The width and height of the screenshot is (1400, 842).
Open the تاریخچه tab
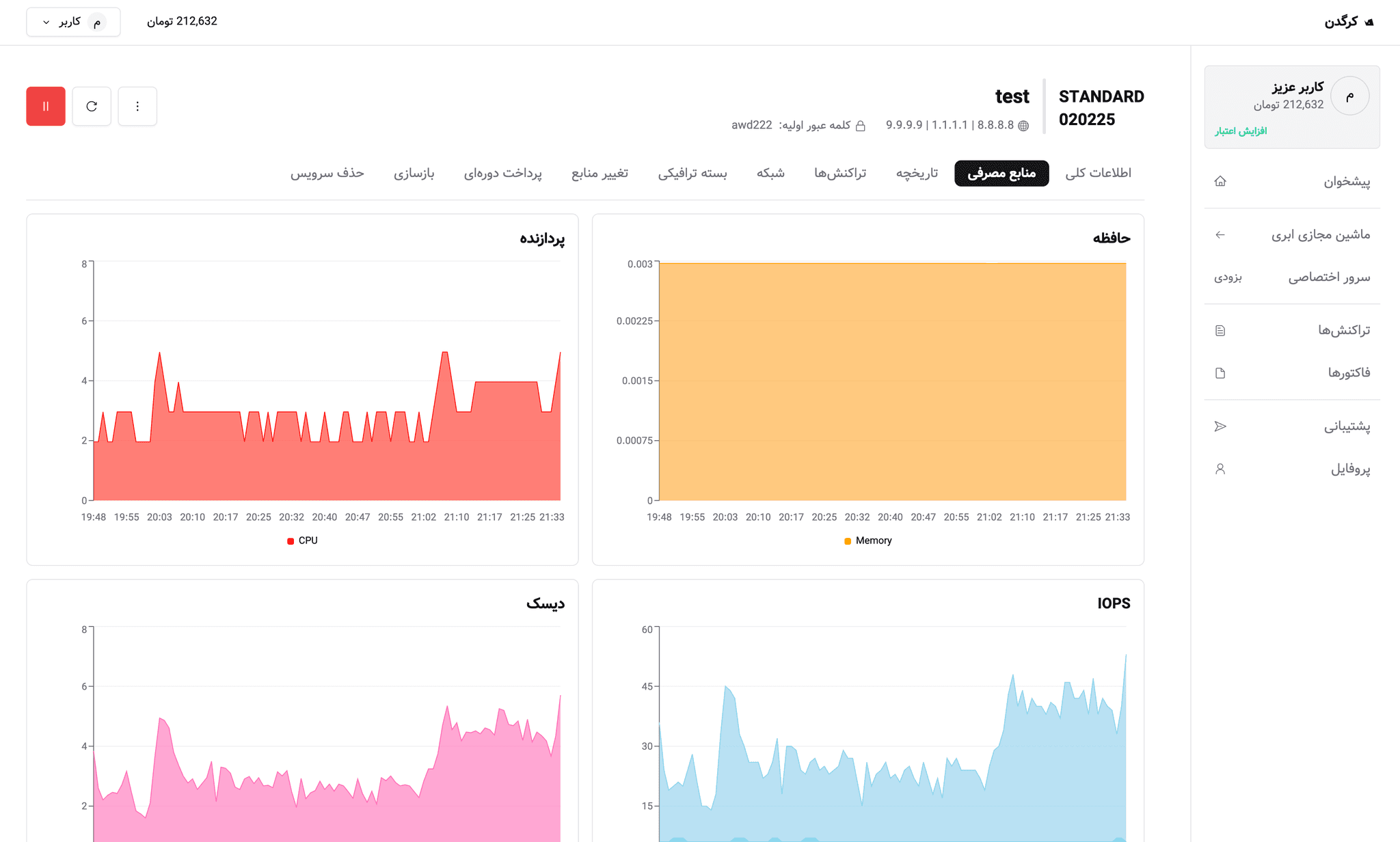click(x=917, y=173)
